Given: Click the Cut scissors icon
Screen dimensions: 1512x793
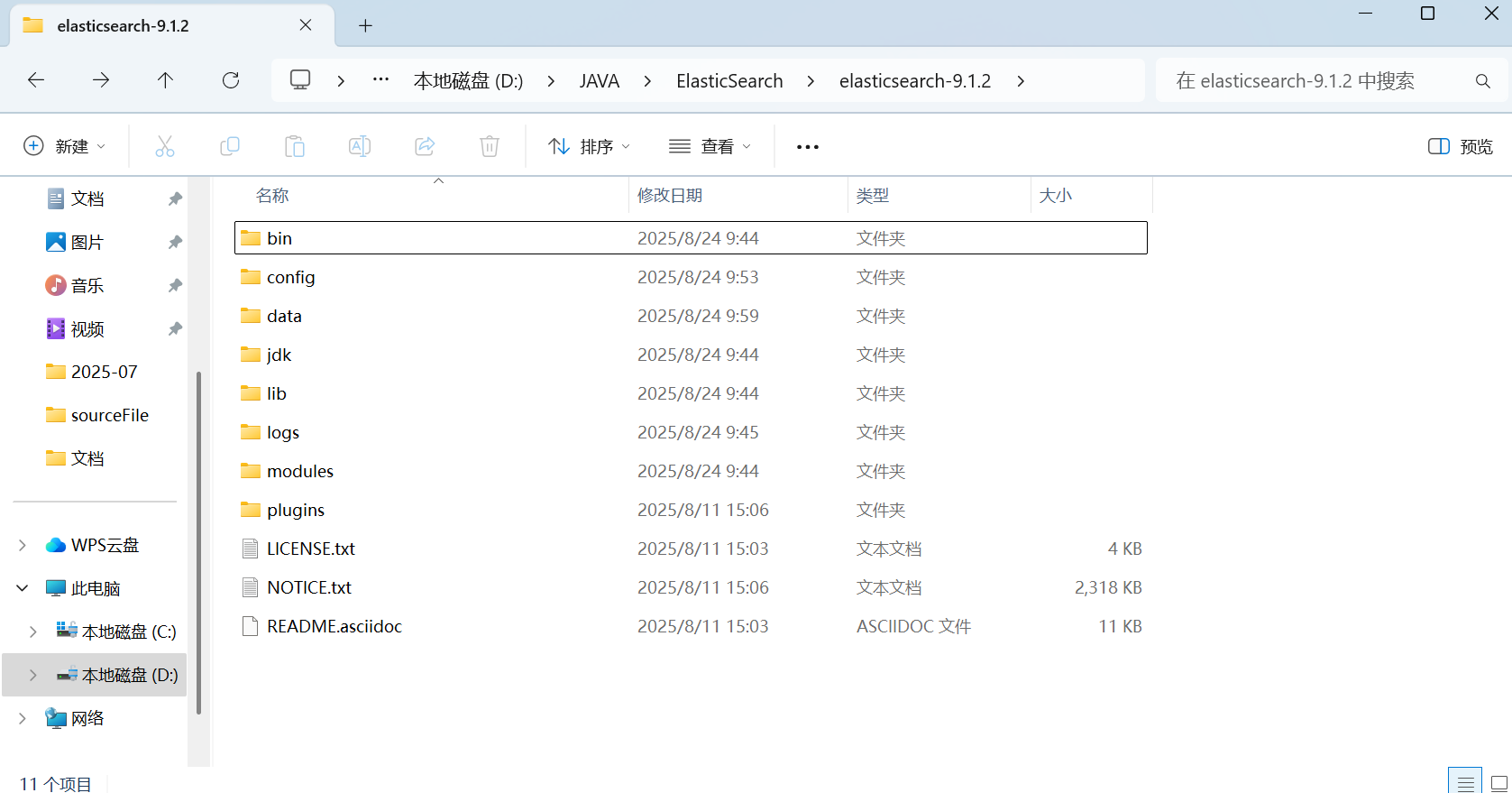Looking at the screenshot, I should (x=165, y=146).
